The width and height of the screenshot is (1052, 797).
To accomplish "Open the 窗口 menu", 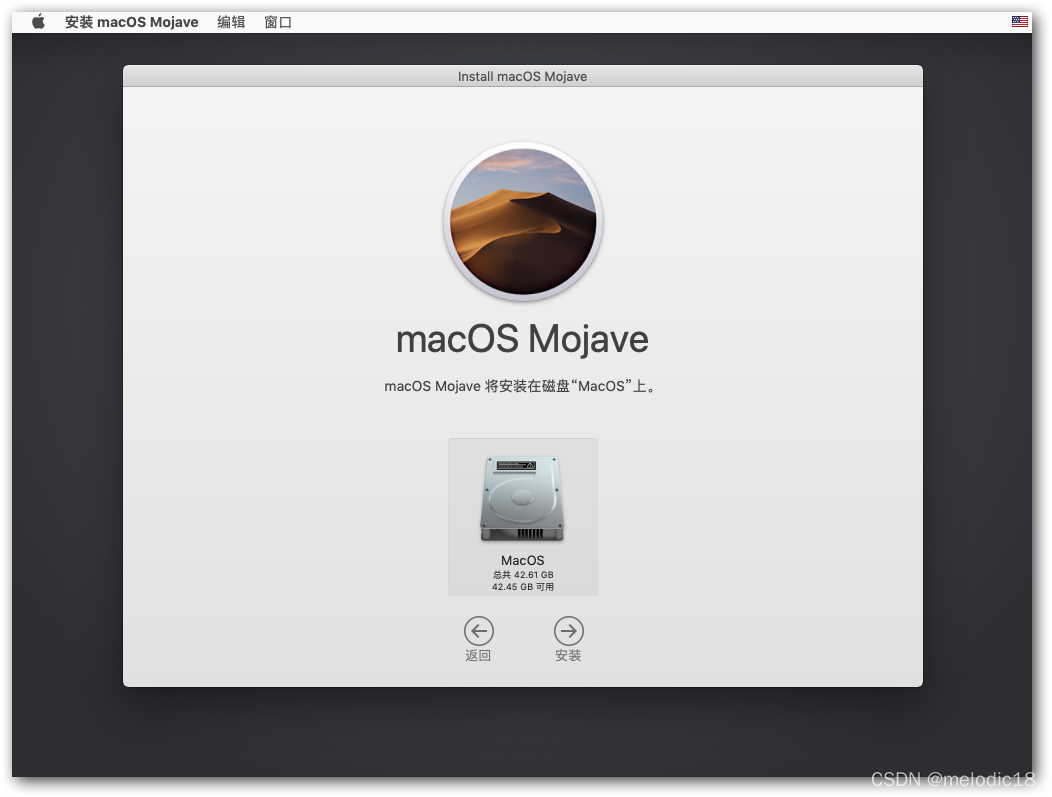I will (x=278, y=22).
